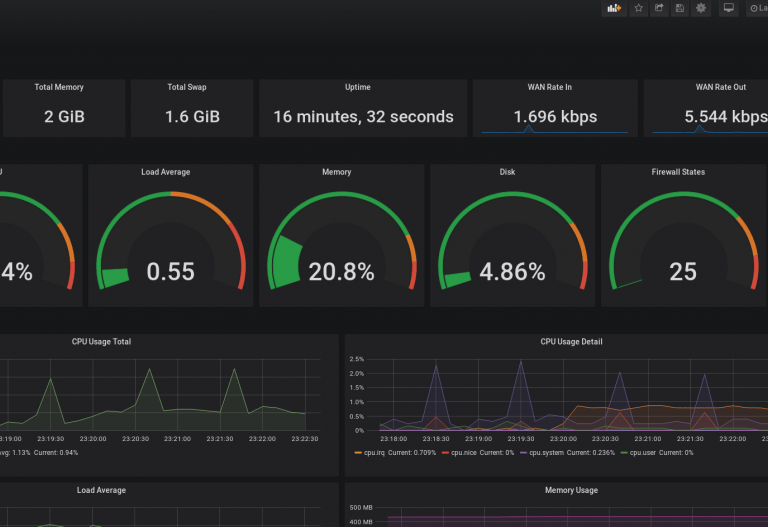Click the 0.55 load average value
This screenshot has width=768, height=527.
[x=170, y=272]
